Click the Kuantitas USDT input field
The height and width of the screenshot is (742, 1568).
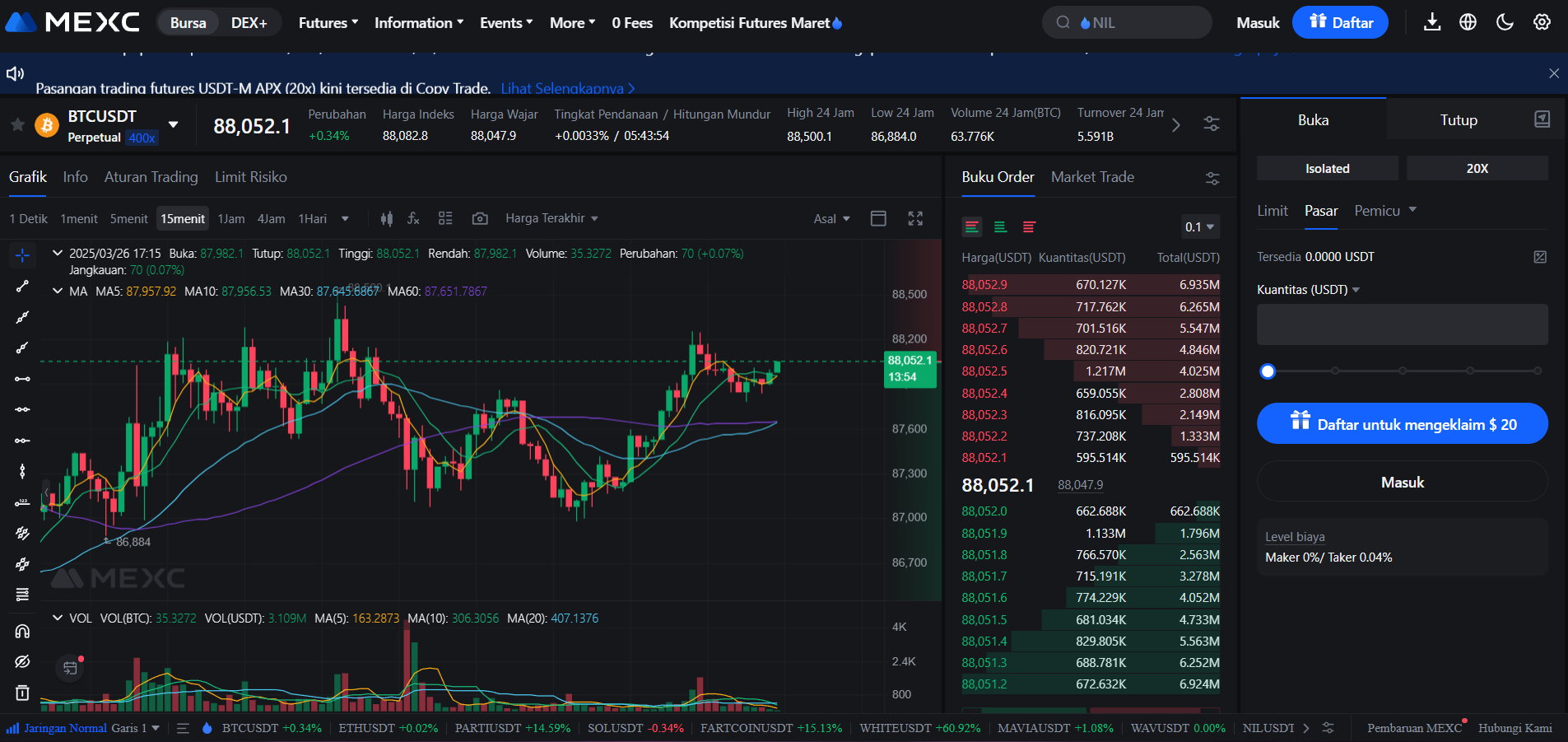1401,324
